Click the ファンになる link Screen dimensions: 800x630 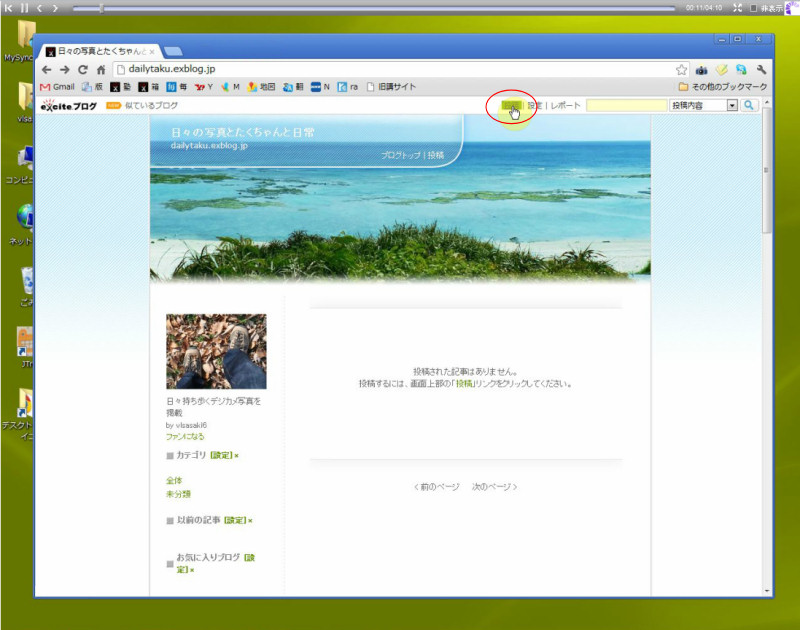coord(185,436)
